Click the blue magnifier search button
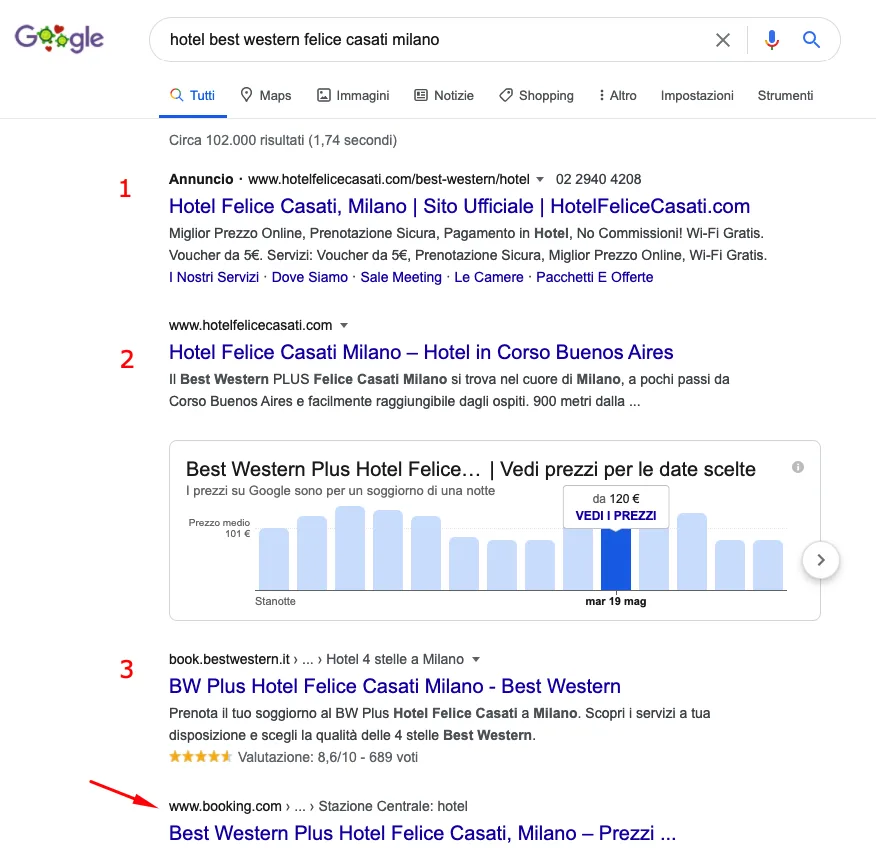This screenshot has height=850, width=876. 811,40
